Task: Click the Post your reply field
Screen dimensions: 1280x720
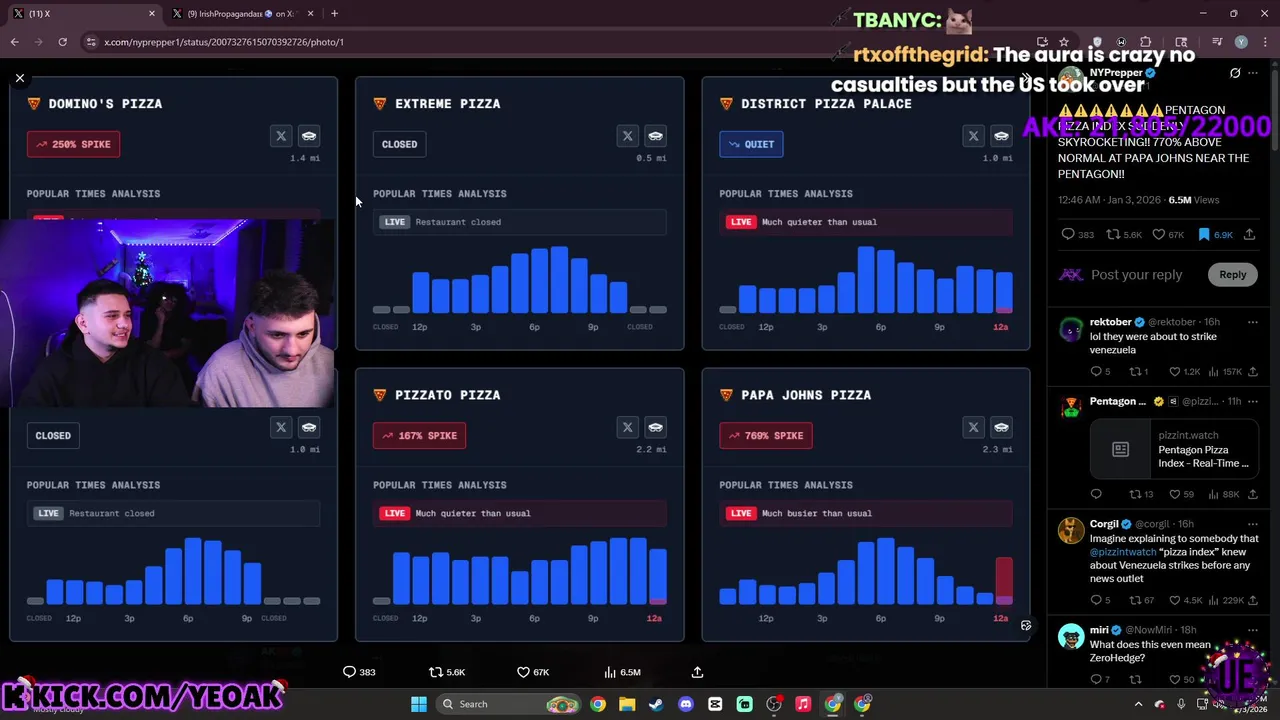Action: [x=1136, y=275]
